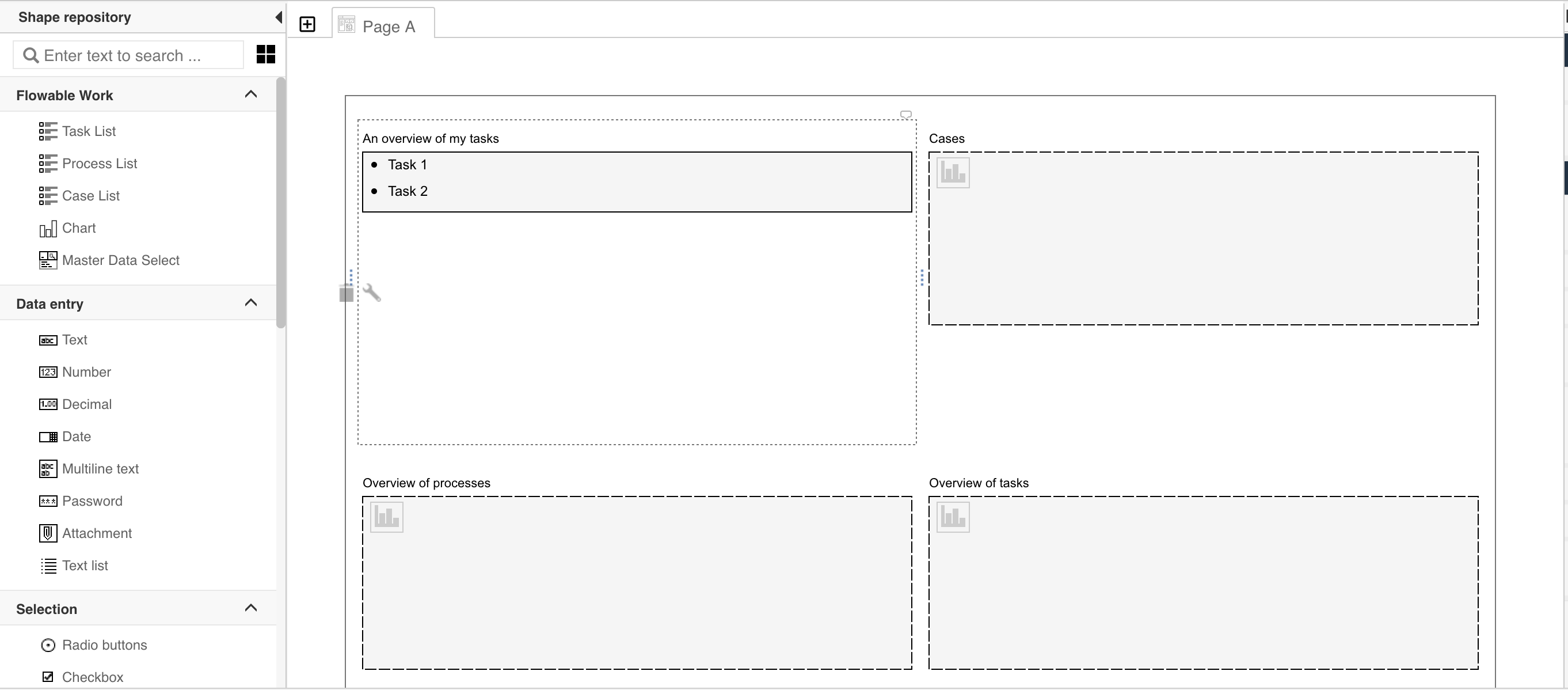Image resolution: width=1568 pixels, height=690 pixels.
Task: Add a new page with plus button
Action: pos(307,24)
